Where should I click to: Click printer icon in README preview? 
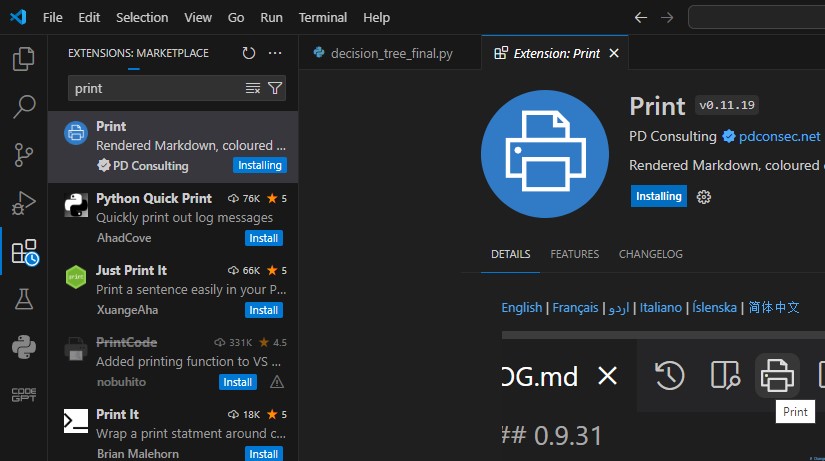click(777, 375)
